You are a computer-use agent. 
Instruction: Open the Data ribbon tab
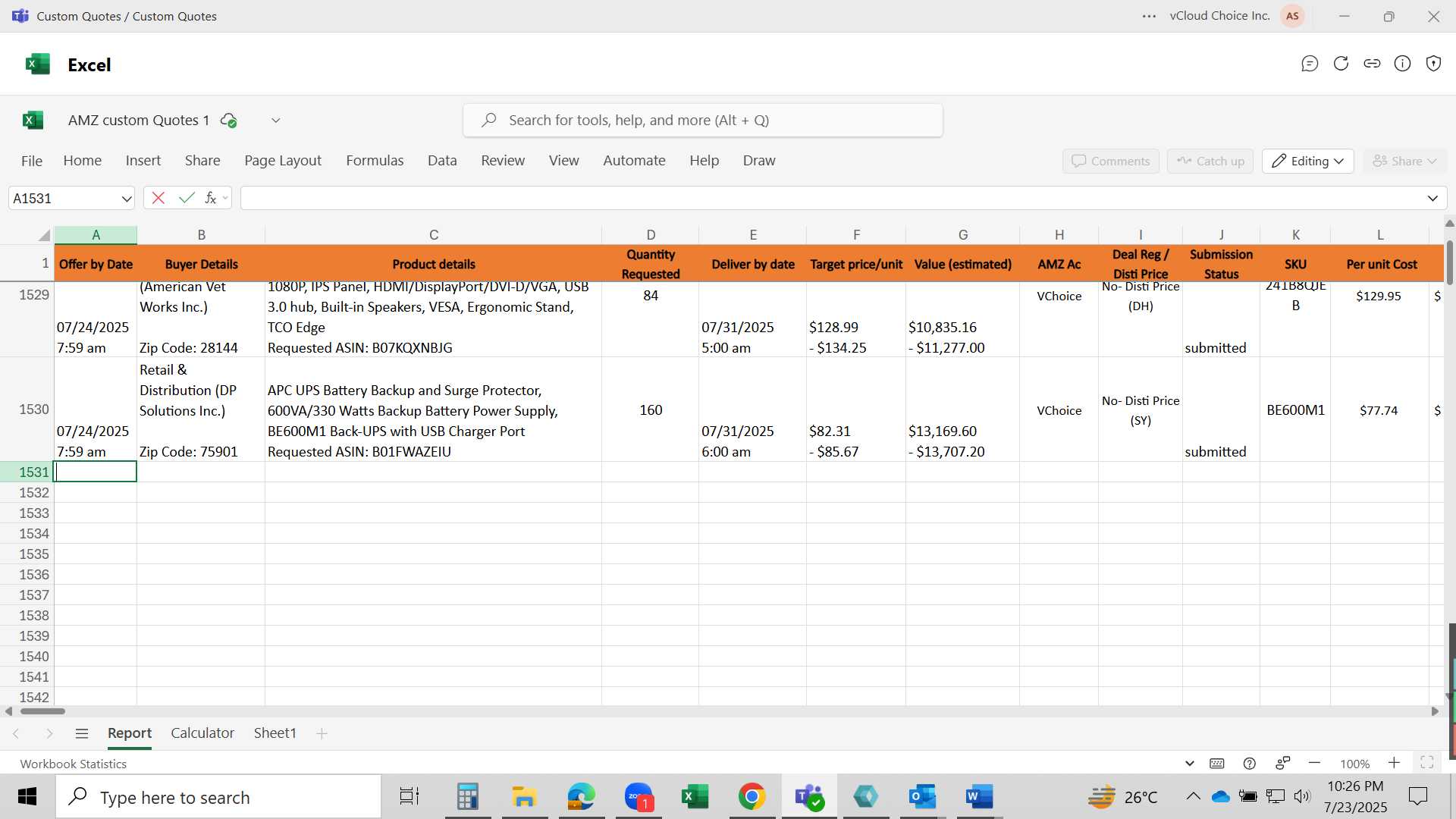point(442,161)
